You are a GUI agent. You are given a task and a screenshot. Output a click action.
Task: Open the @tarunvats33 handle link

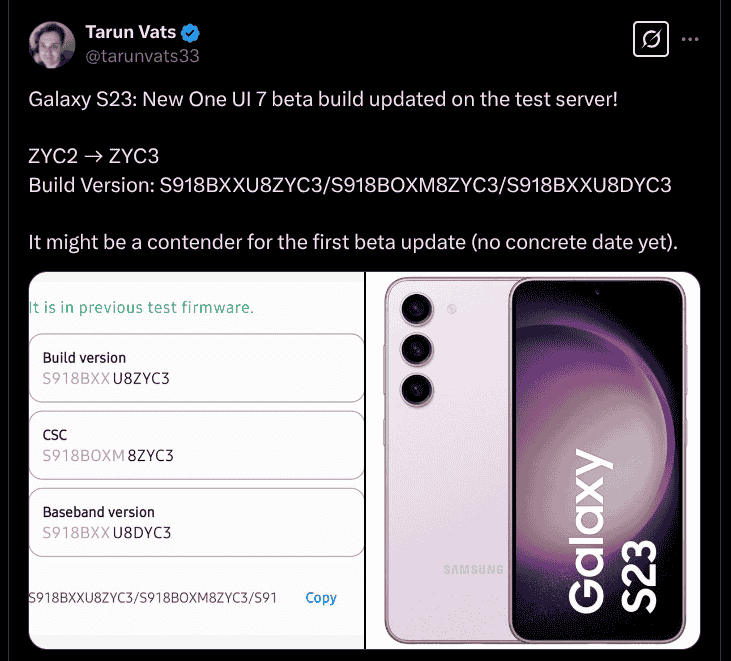tap(142, 56)
